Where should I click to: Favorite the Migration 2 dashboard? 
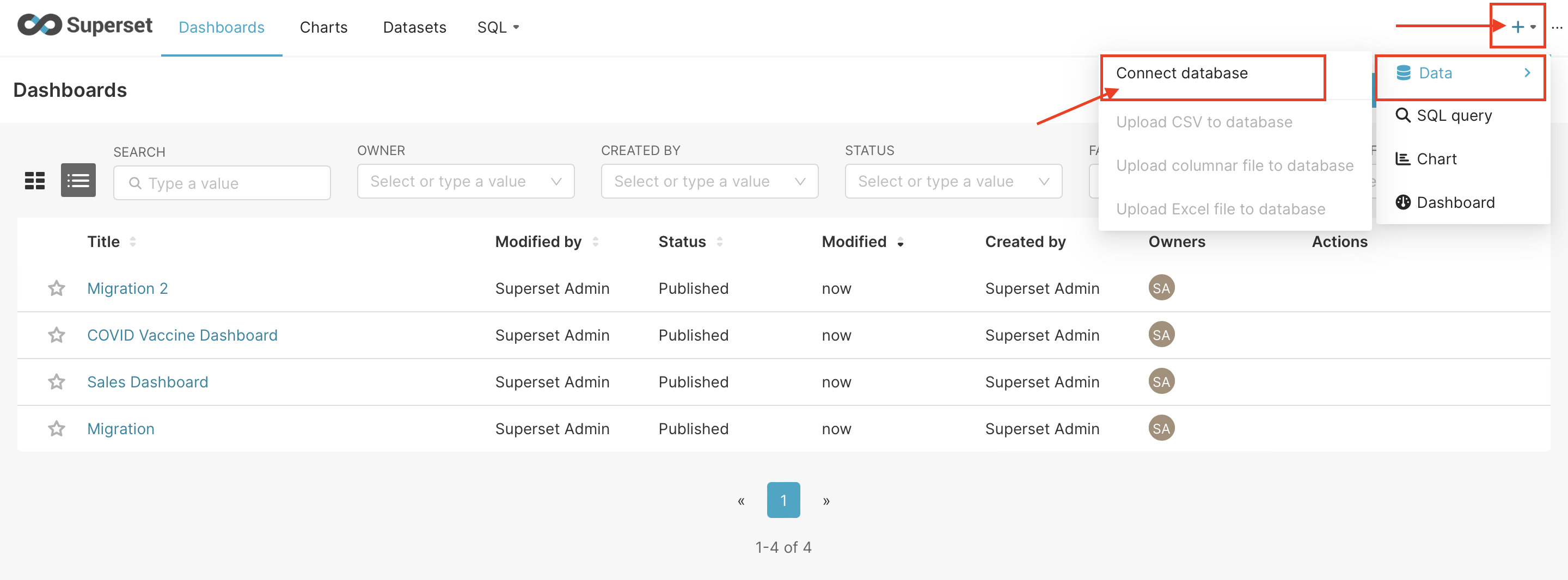pyautogui.click(x=57, y=288)
